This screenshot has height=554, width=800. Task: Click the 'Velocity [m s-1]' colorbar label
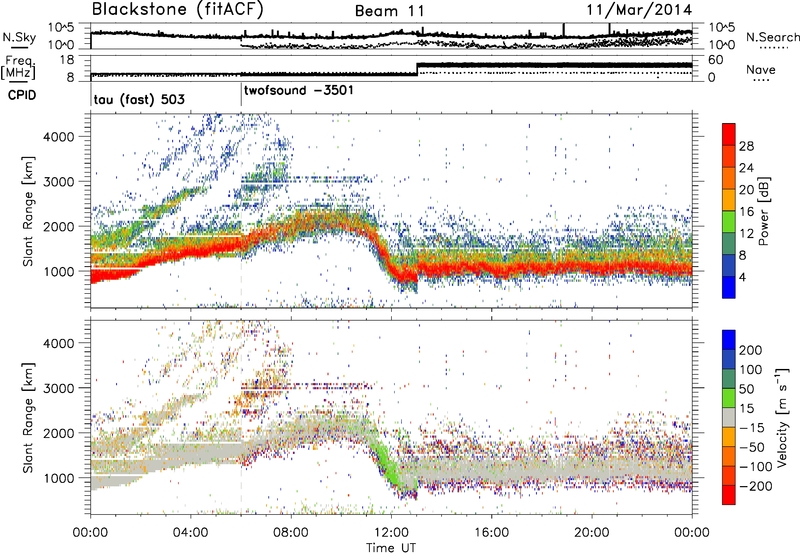pyautogui.click(x=782, y=417)
